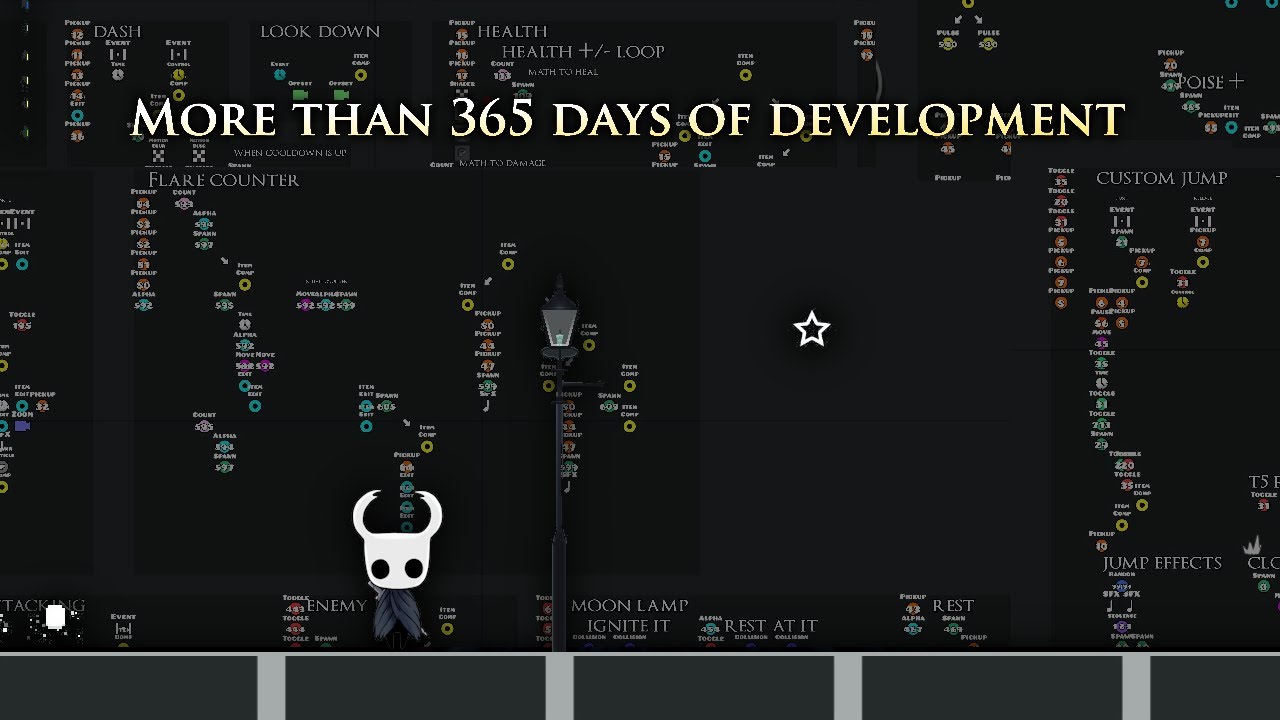
Task: Select the Shader checkered trigger in Health group
Action: click(462, 96)
